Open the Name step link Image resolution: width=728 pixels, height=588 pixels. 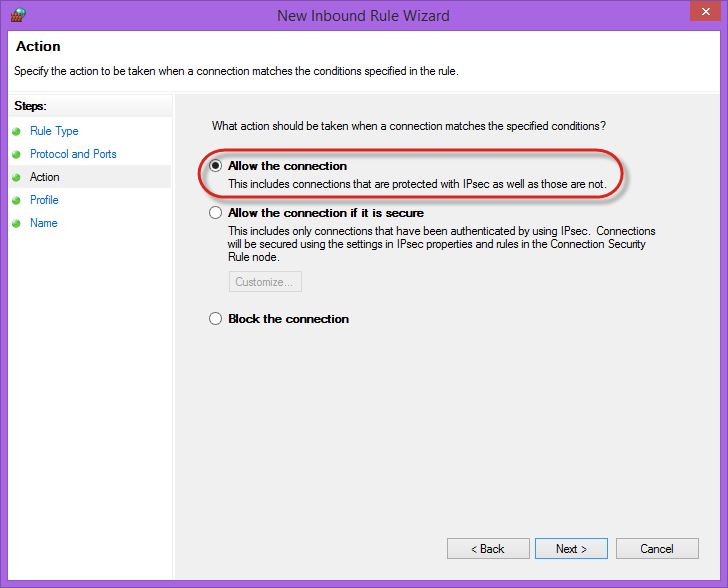[x=44, y=223]
